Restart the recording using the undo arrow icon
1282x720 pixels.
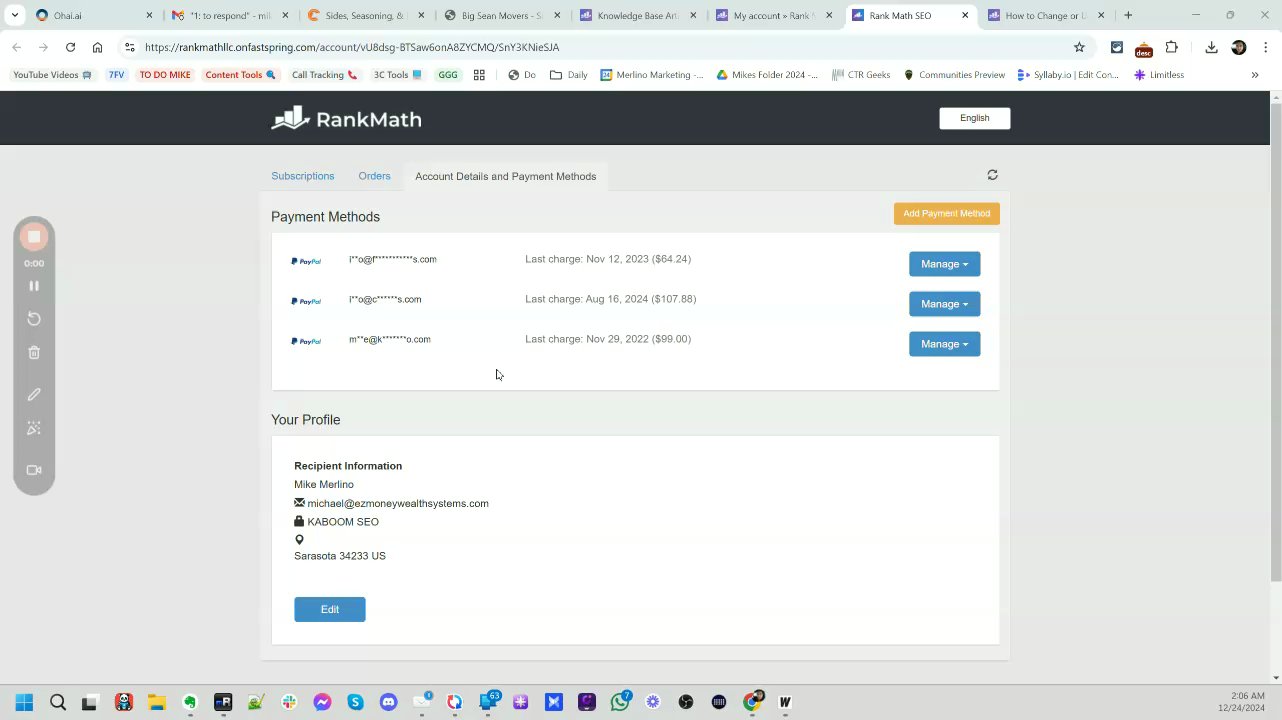click(x=34, y=318)
